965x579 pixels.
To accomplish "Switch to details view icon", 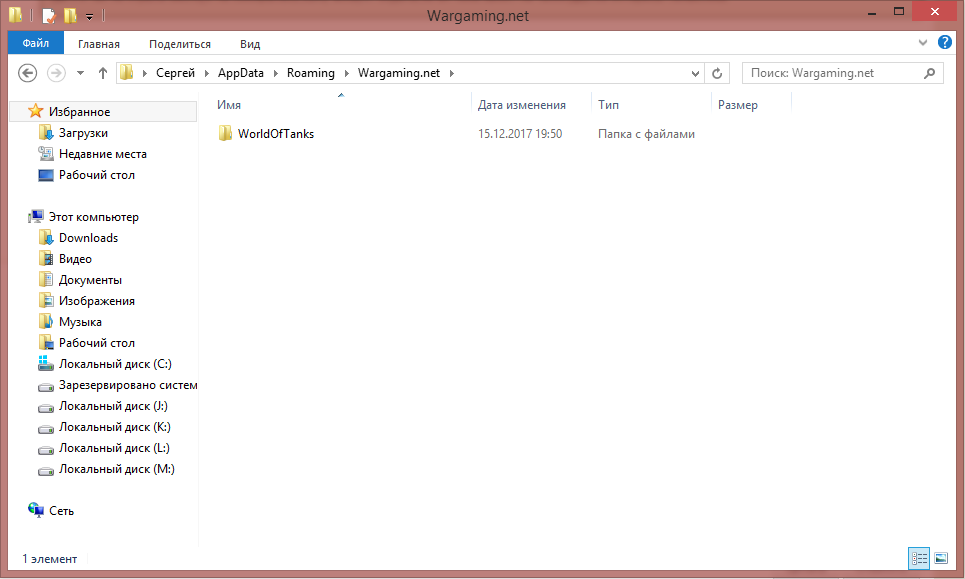I will click(919, 558).
